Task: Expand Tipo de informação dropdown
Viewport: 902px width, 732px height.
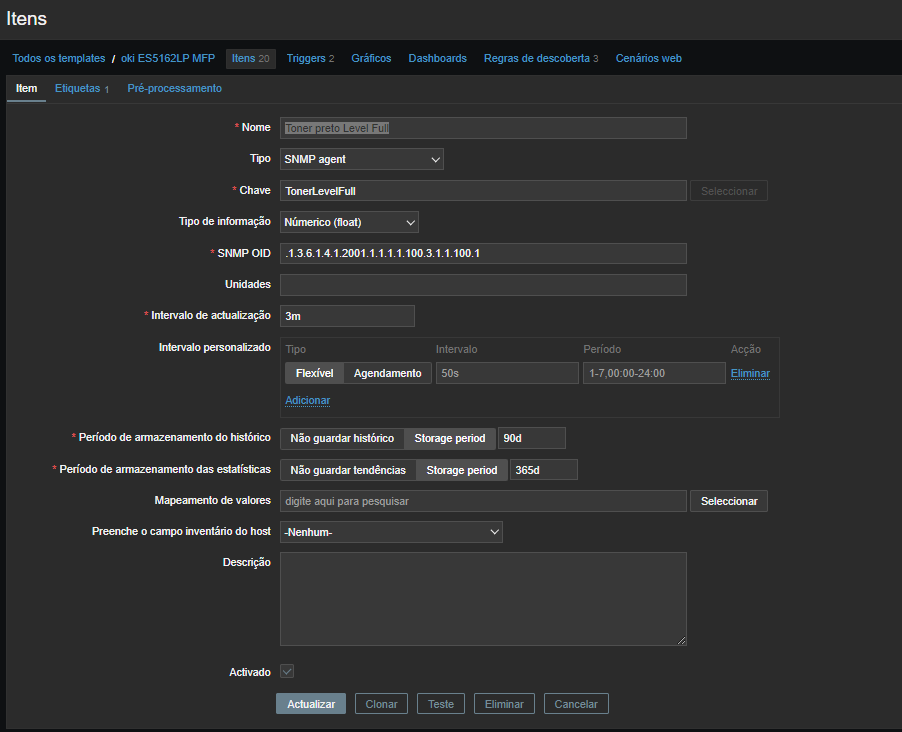Action: pyautogui.click(x=349, y=222)
